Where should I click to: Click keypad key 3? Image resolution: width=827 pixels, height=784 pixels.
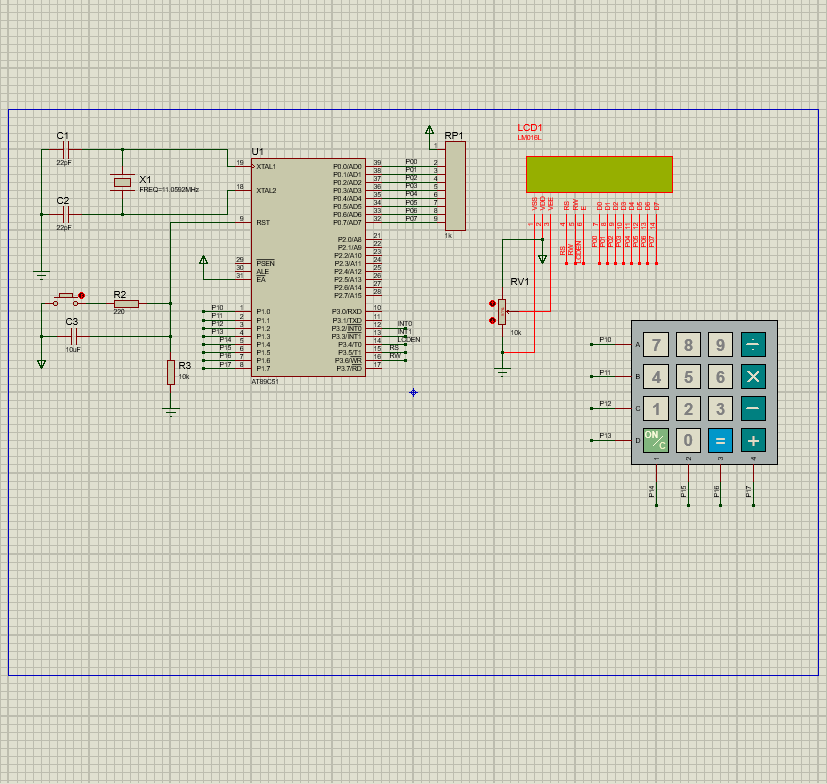tap(720, 409)
